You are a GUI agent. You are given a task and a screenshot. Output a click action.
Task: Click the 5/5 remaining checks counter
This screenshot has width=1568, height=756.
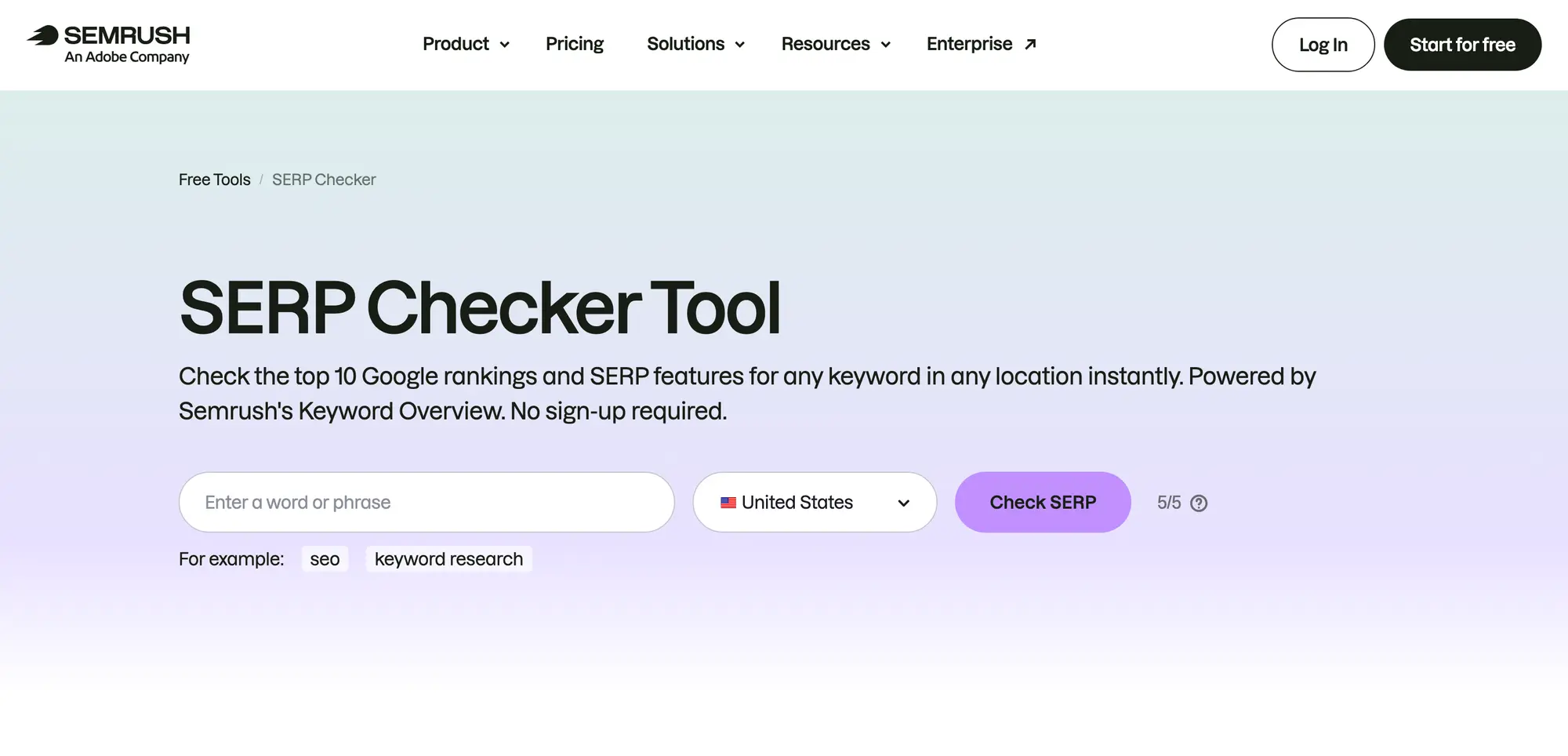(1169, 503)
